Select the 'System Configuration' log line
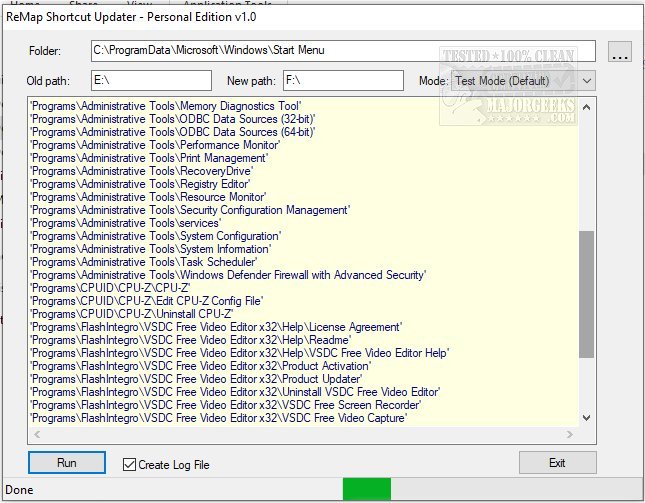 click(x=155, y=236)
